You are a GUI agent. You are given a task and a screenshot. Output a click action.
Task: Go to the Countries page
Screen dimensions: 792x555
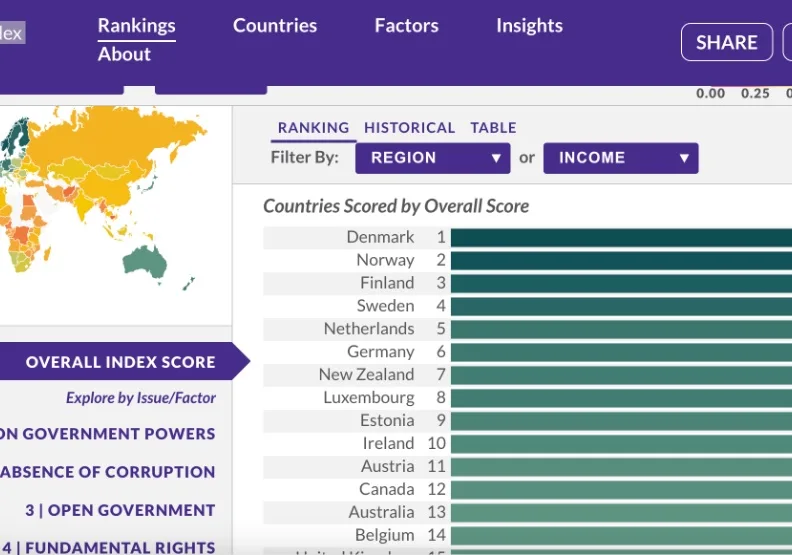point(275,26)
